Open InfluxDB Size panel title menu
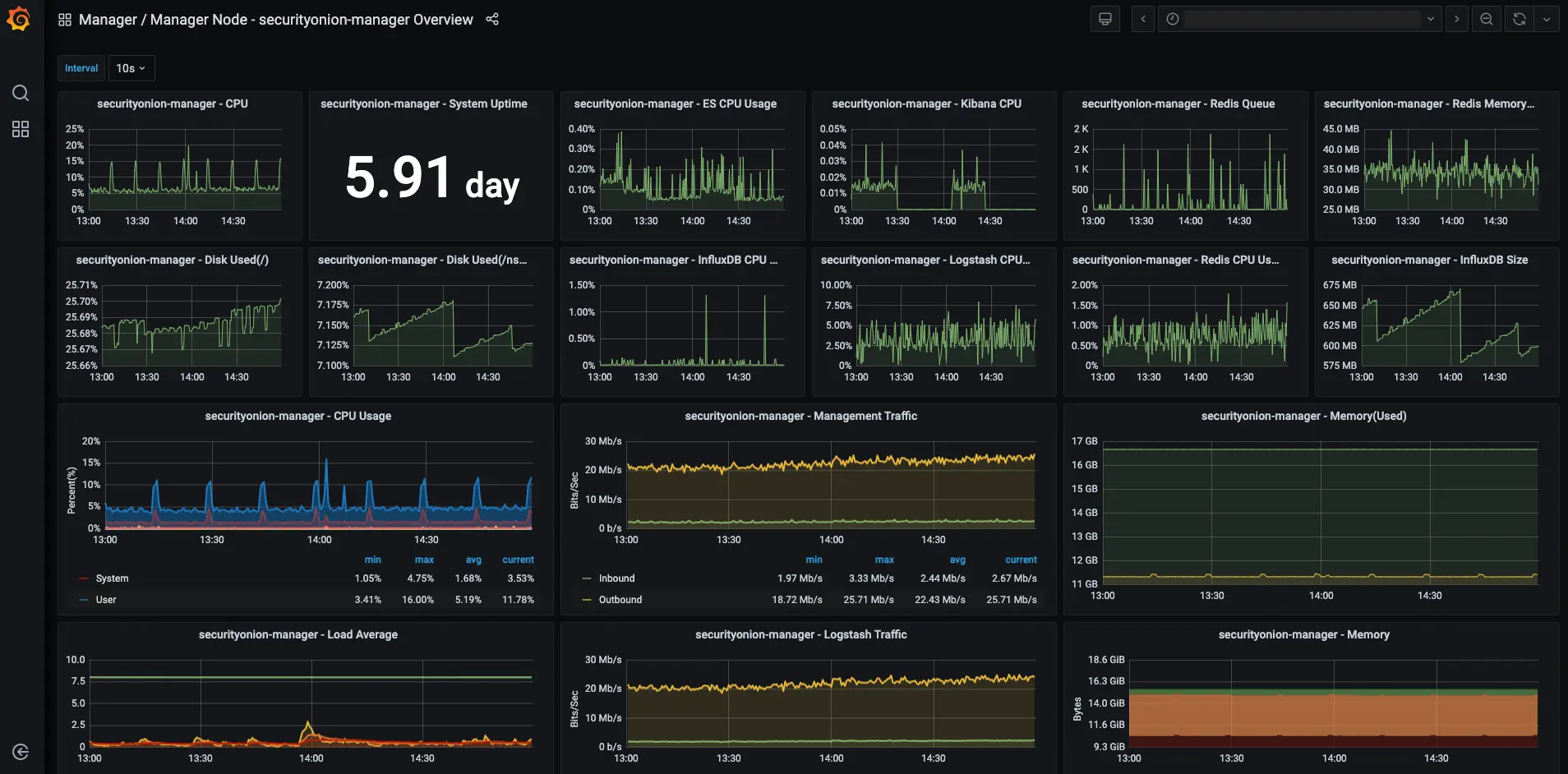The image size is (1568, 774). [1430, 260]
